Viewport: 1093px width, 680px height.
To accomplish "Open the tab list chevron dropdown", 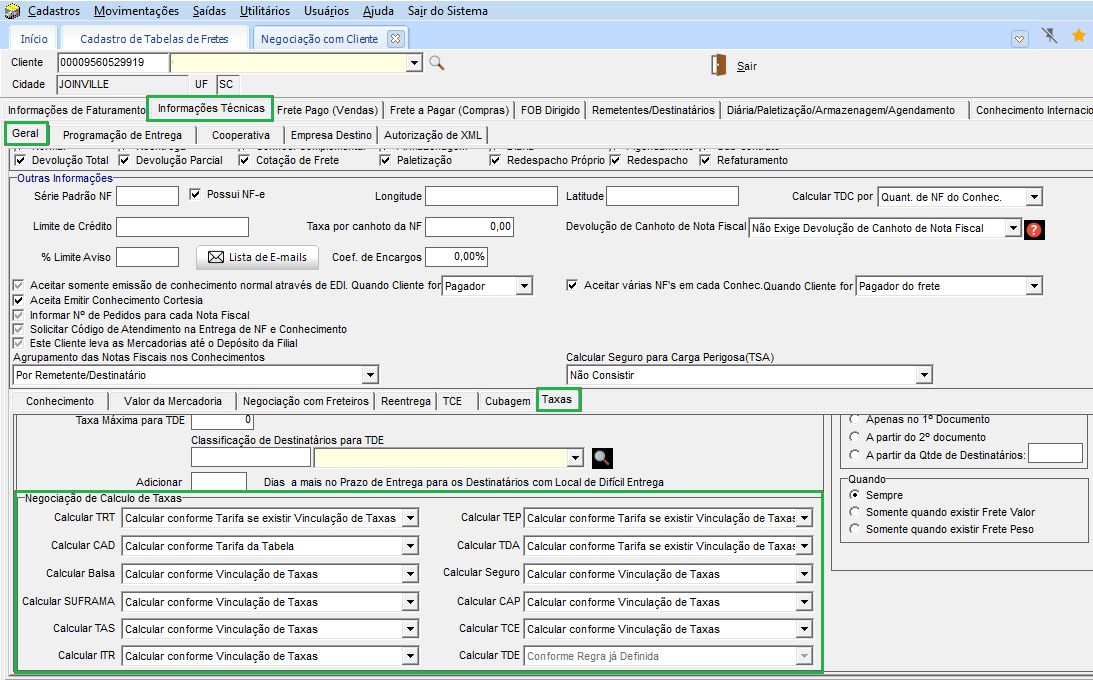I will 1019,38.
